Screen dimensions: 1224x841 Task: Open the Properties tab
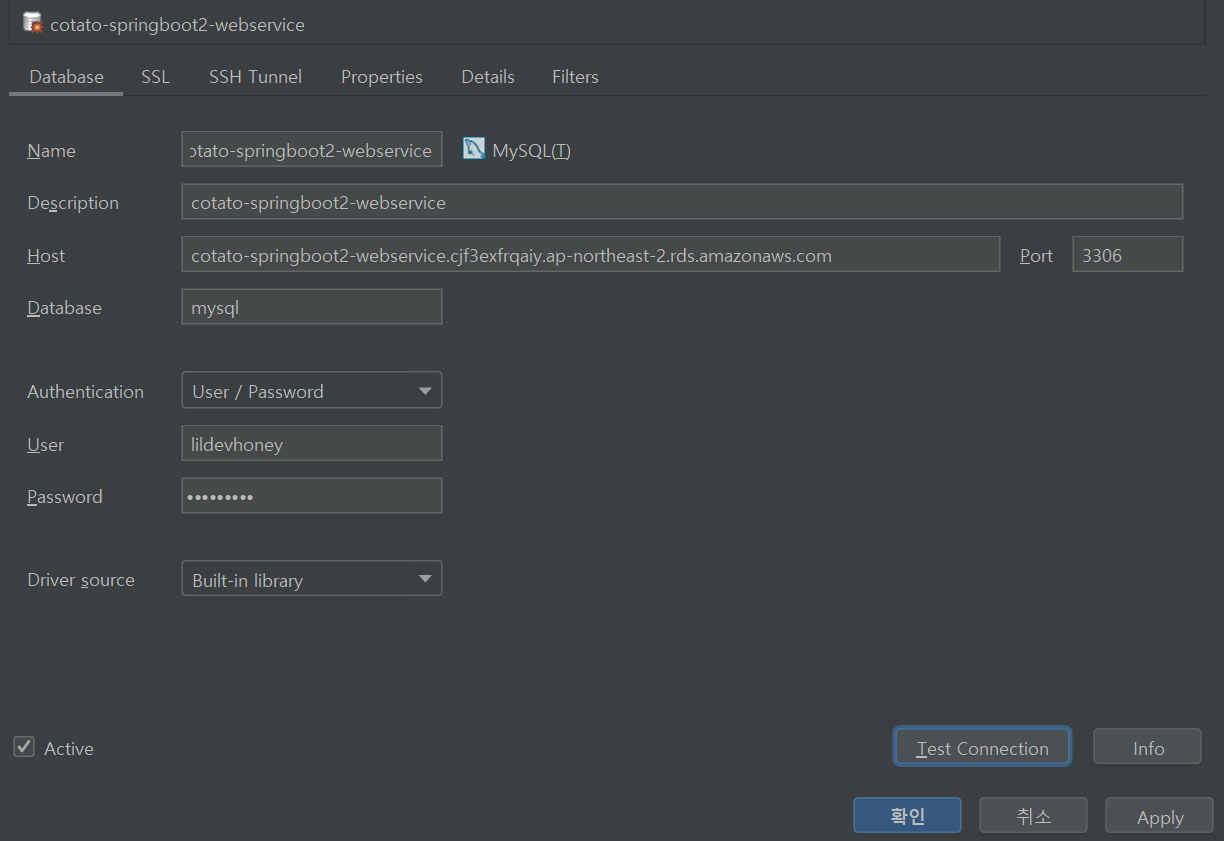coord(382,77)
